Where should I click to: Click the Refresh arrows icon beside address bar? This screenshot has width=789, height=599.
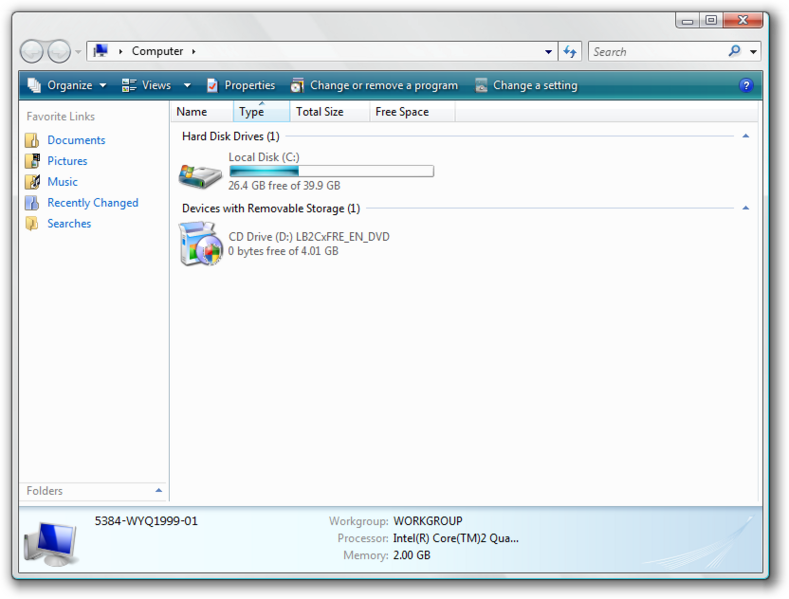click(x=570, y=51)
